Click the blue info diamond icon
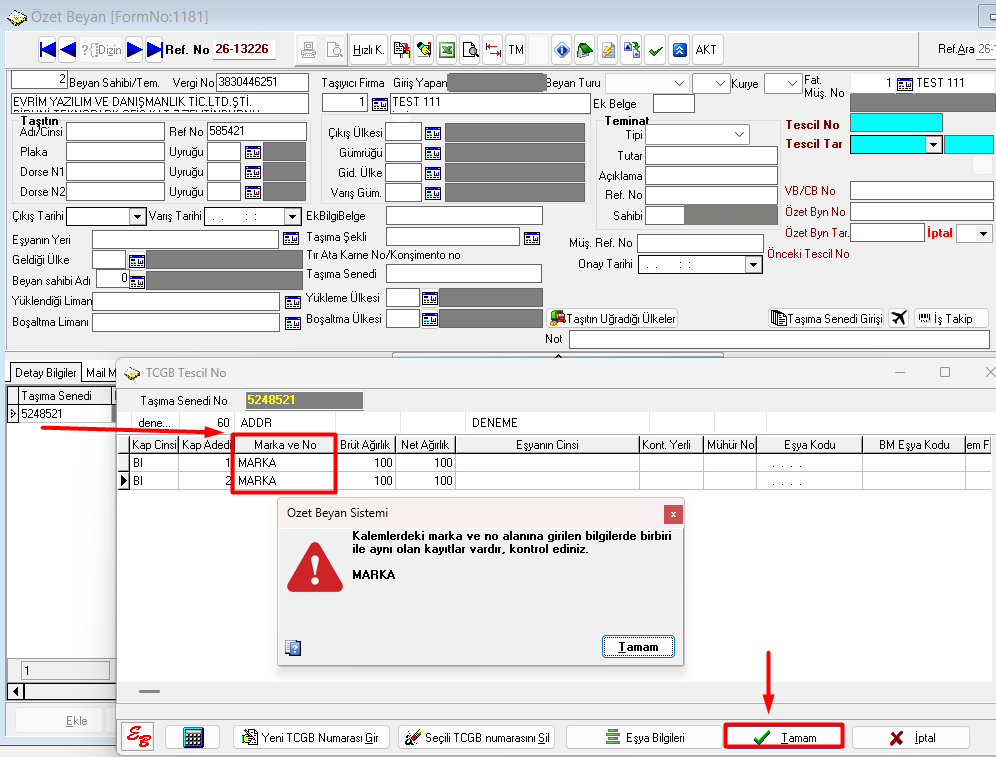 coord(562,50)
